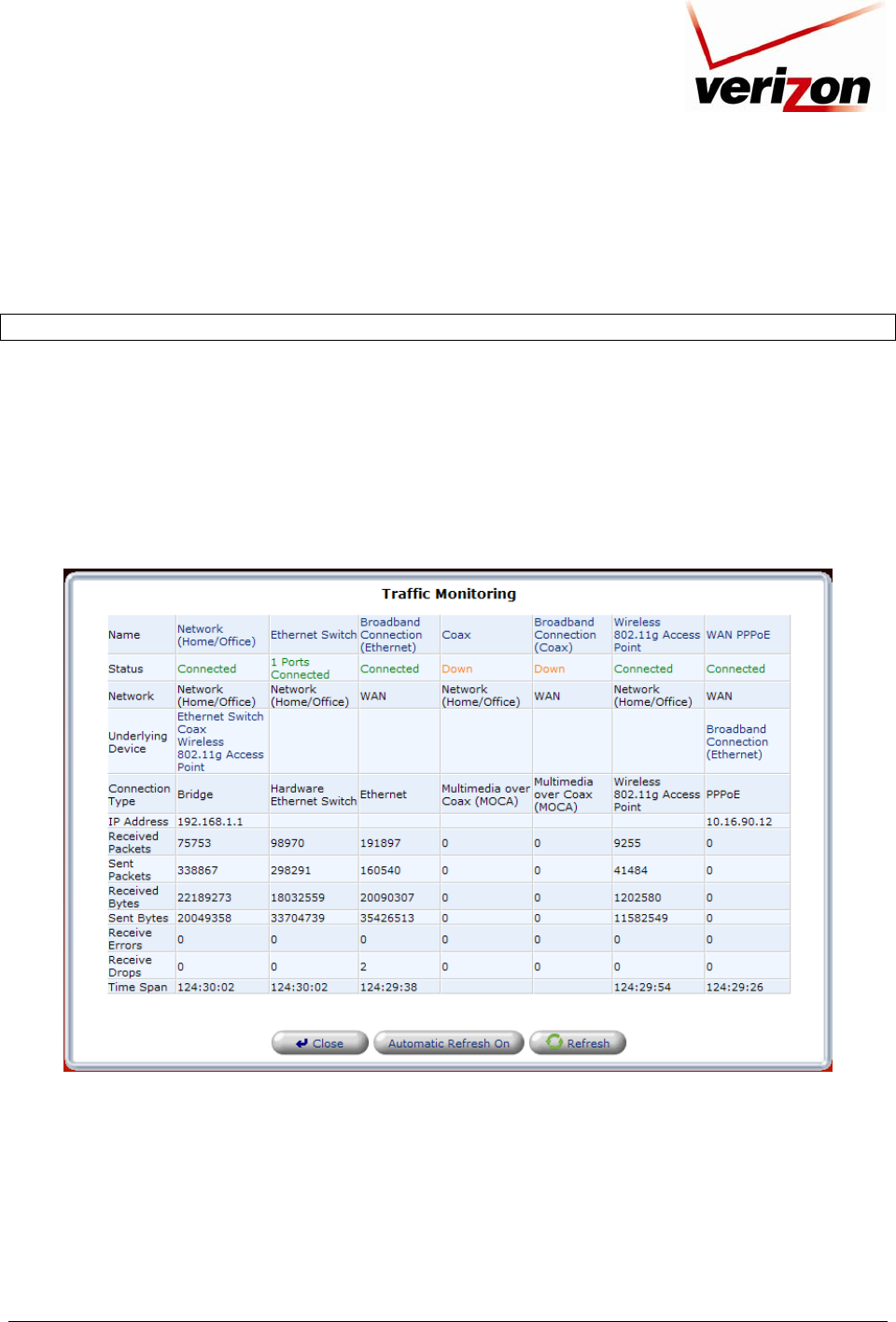Click the Refresh button
Viewport: 896px width, 1322px height.
[x=578, y=1043]
